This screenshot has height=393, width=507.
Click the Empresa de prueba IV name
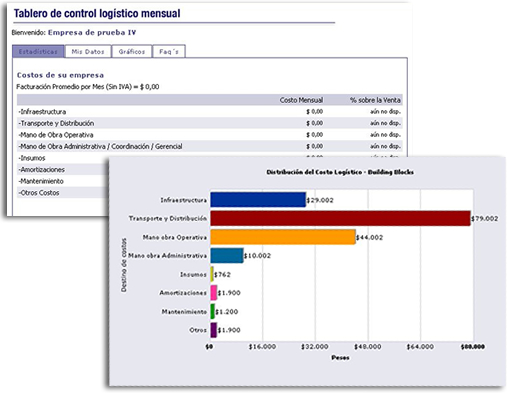92,32
